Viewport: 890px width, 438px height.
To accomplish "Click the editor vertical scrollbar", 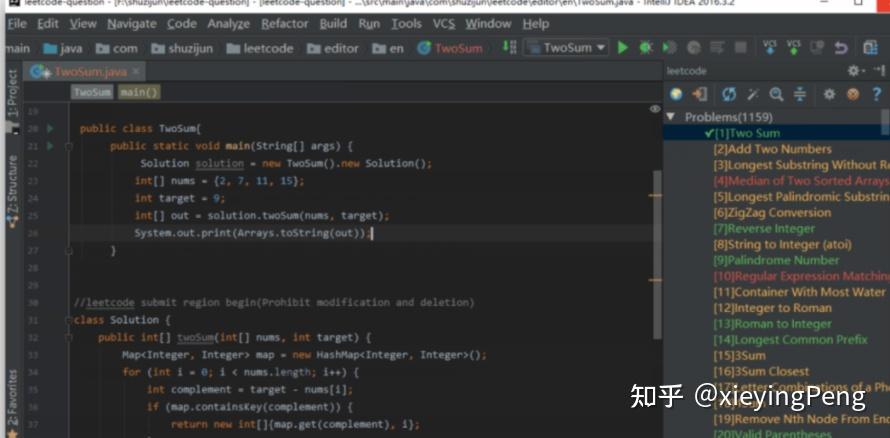I will point(657,255).
